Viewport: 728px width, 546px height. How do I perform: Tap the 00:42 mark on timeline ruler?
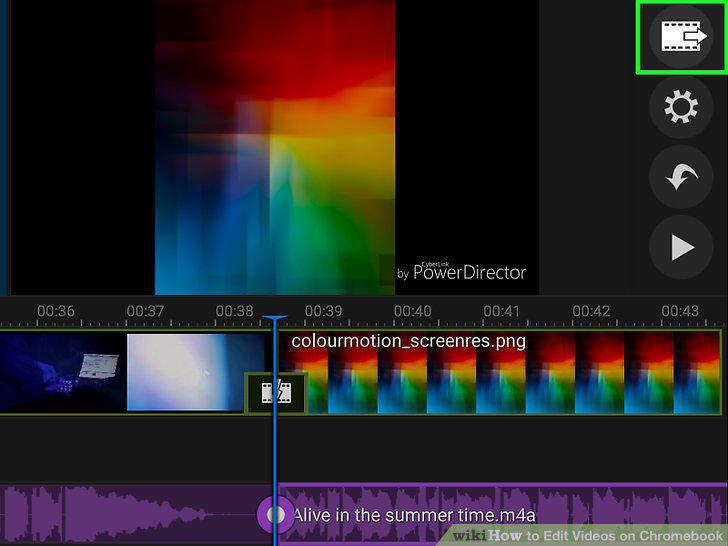(591, 311)
